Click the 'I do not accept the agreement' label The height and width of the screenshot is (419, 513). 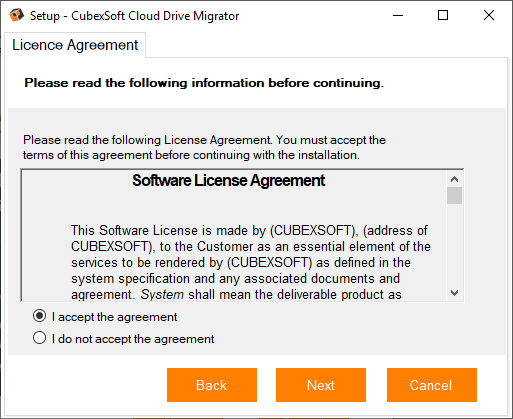pyautogui.click(x=133, y=339)
